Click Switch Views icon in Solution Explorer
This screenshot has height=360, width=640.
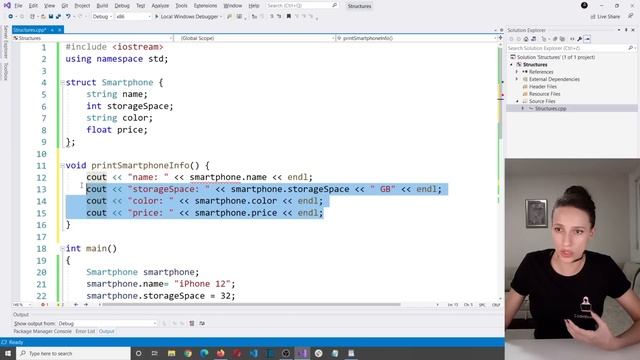533,39
